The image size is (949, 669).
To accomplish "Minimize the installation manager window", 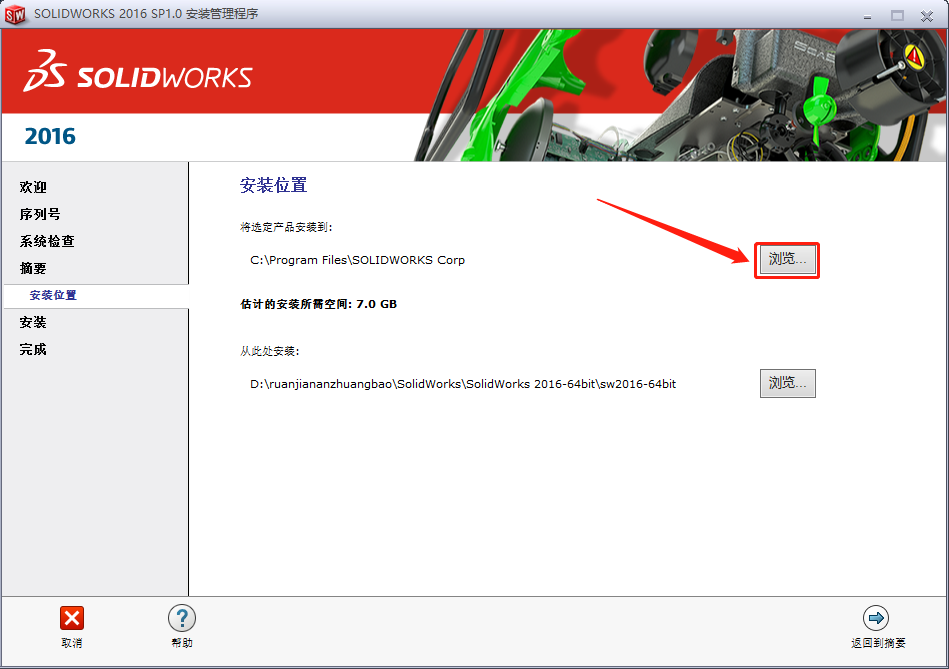I will (x=867, y=16).
